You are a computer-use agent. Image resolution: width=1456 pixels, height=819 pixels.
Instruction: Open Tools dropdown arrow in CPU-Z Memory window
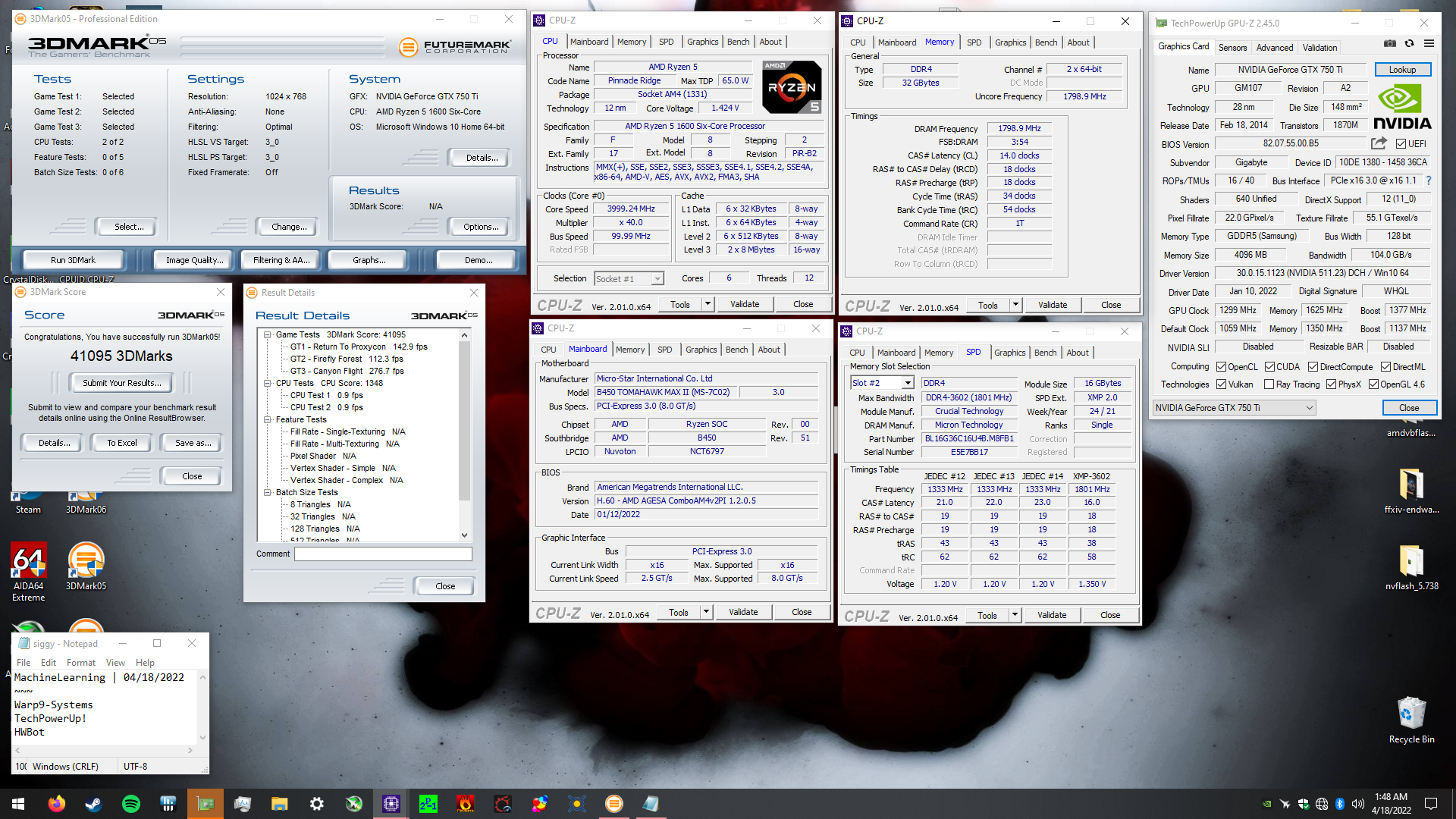click(x=1015, y=306)
